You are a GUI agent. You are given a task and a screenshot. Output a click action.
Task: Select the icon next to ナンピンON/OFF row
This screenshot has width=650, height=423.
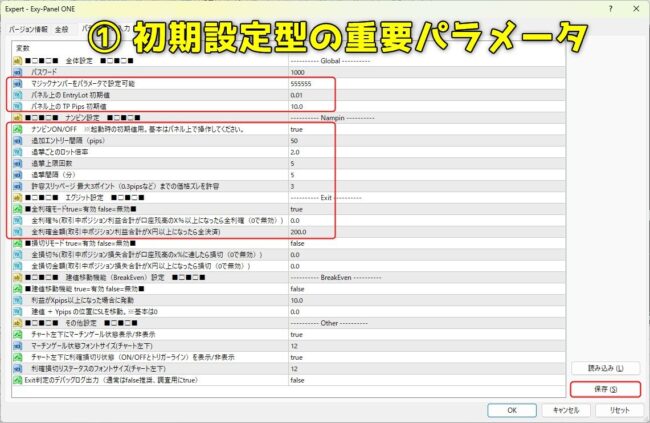coord(20,129)
